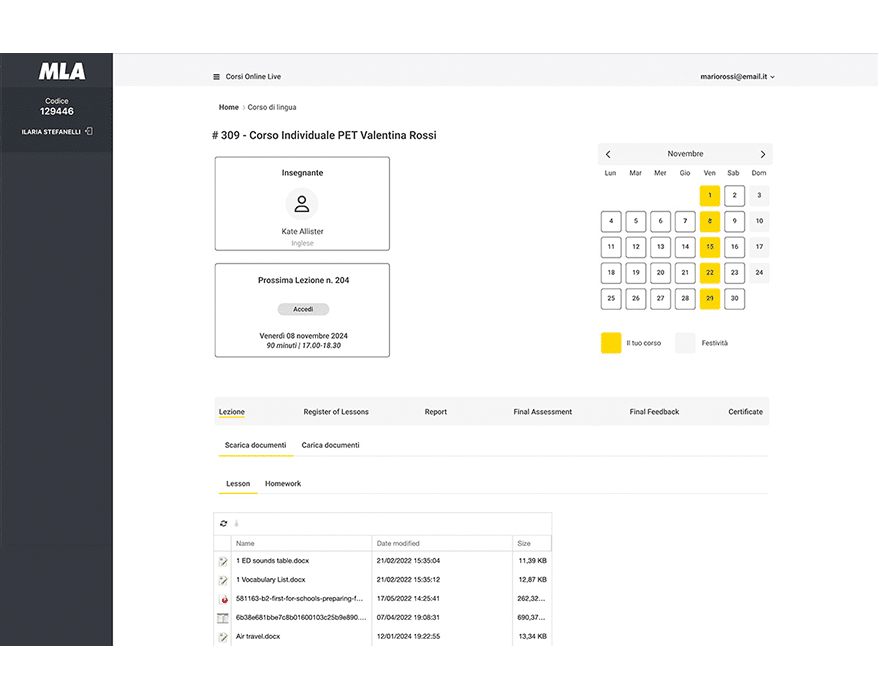Click the Accedi button for next lesson
Screen dimensions: 879x700
(x=303, y=309)
